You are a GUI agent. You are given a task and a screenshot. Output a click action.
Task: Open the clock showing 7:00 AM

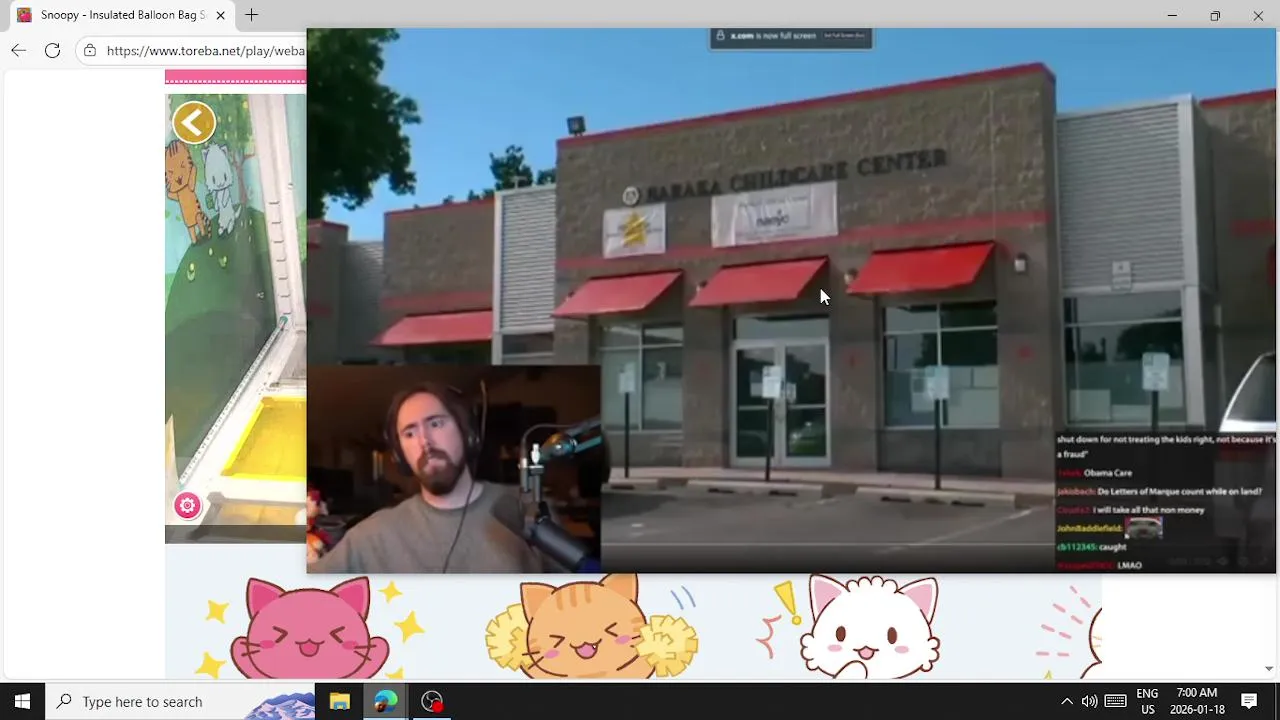tap(1197, 701)
